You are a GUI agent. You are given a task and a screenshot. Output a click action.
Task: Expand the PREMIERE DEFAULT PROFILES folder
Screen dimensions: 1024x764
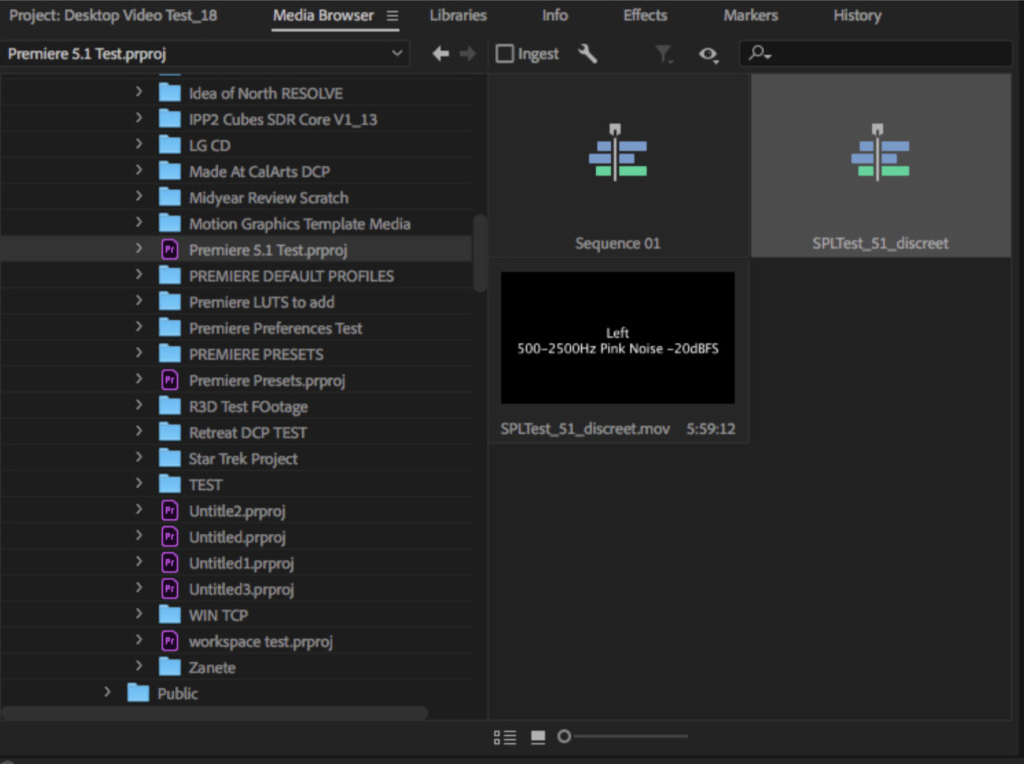[x=139, y=275]
